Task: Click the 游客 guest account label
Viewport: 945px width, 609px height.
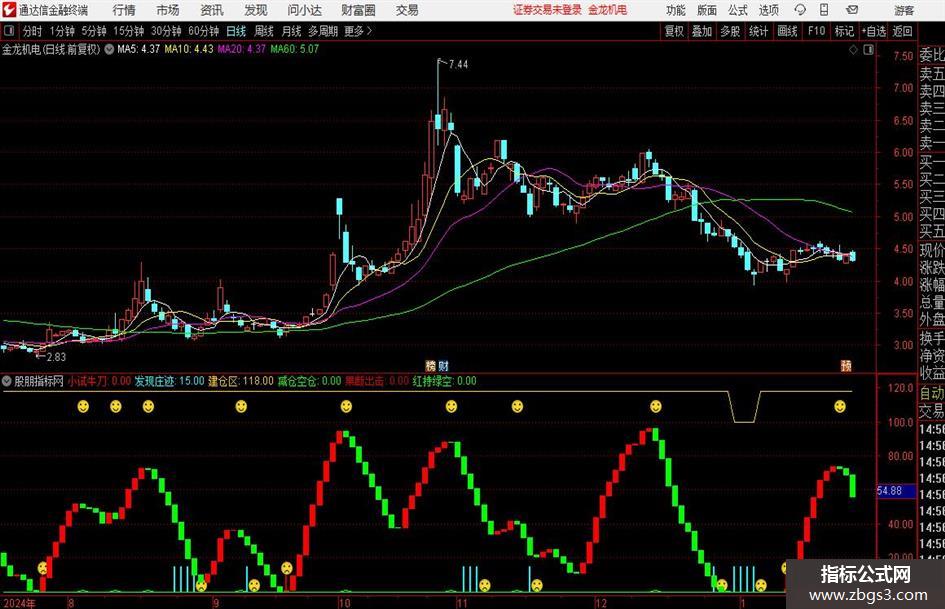Action: tap(904, 10)
